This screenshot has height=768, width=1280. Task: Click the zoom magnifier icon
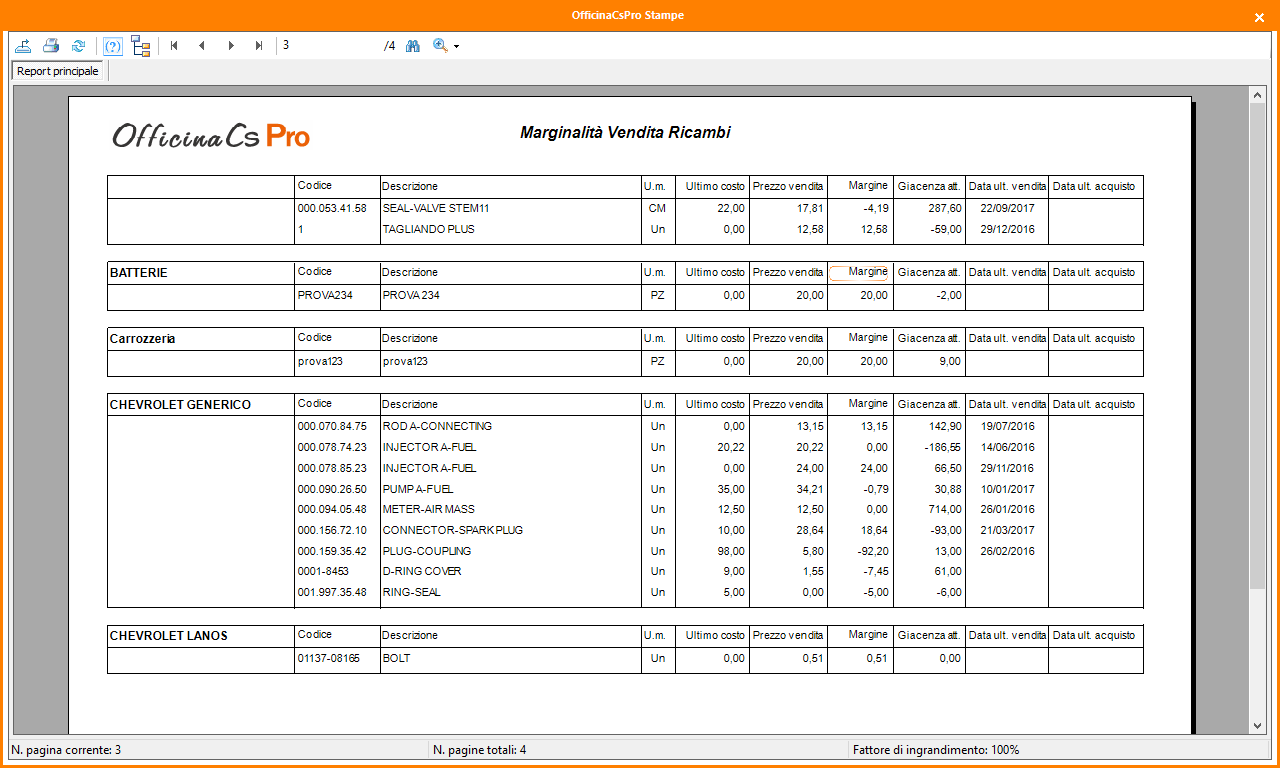click(440, 46)
